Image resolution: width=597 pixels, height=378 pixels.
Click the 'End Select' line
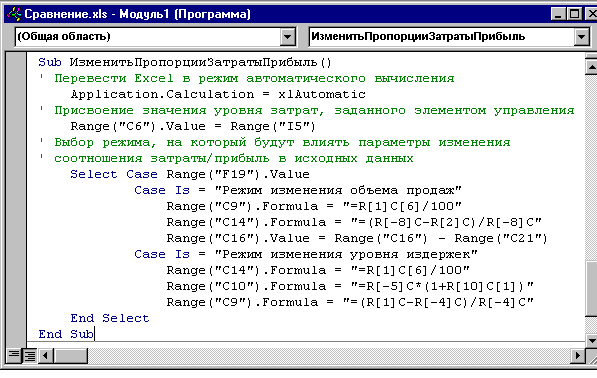coord(110,318)
